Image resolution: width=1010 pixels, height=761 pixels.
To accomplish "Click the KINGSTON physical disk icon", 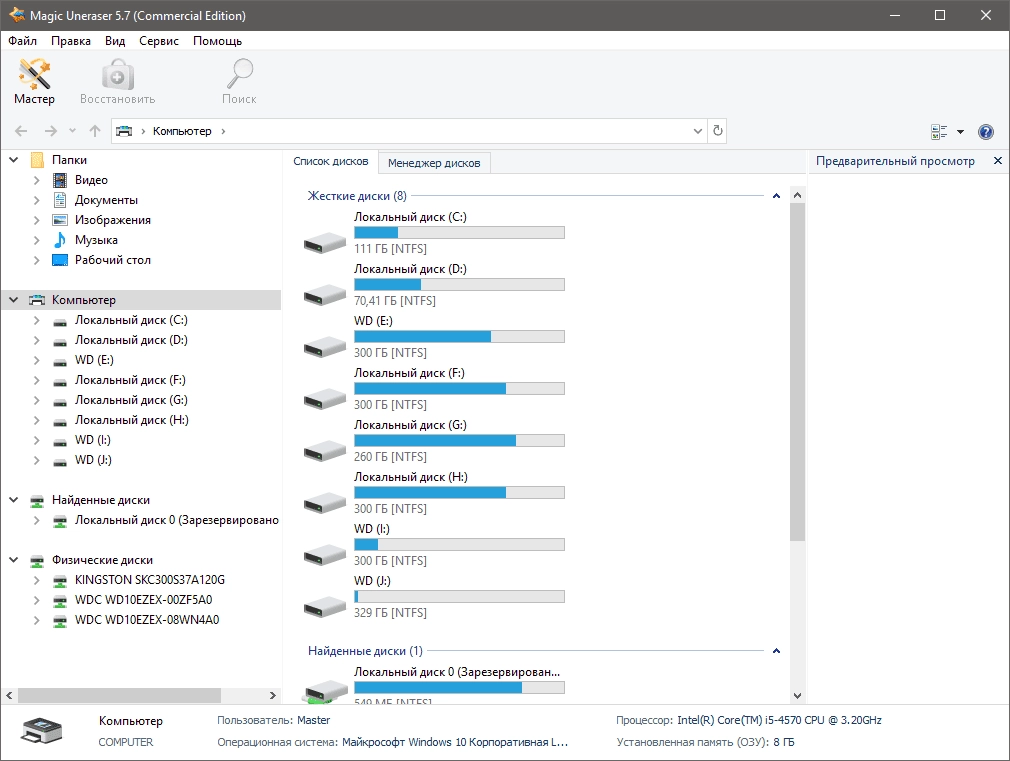I will (x=60, y=581).
